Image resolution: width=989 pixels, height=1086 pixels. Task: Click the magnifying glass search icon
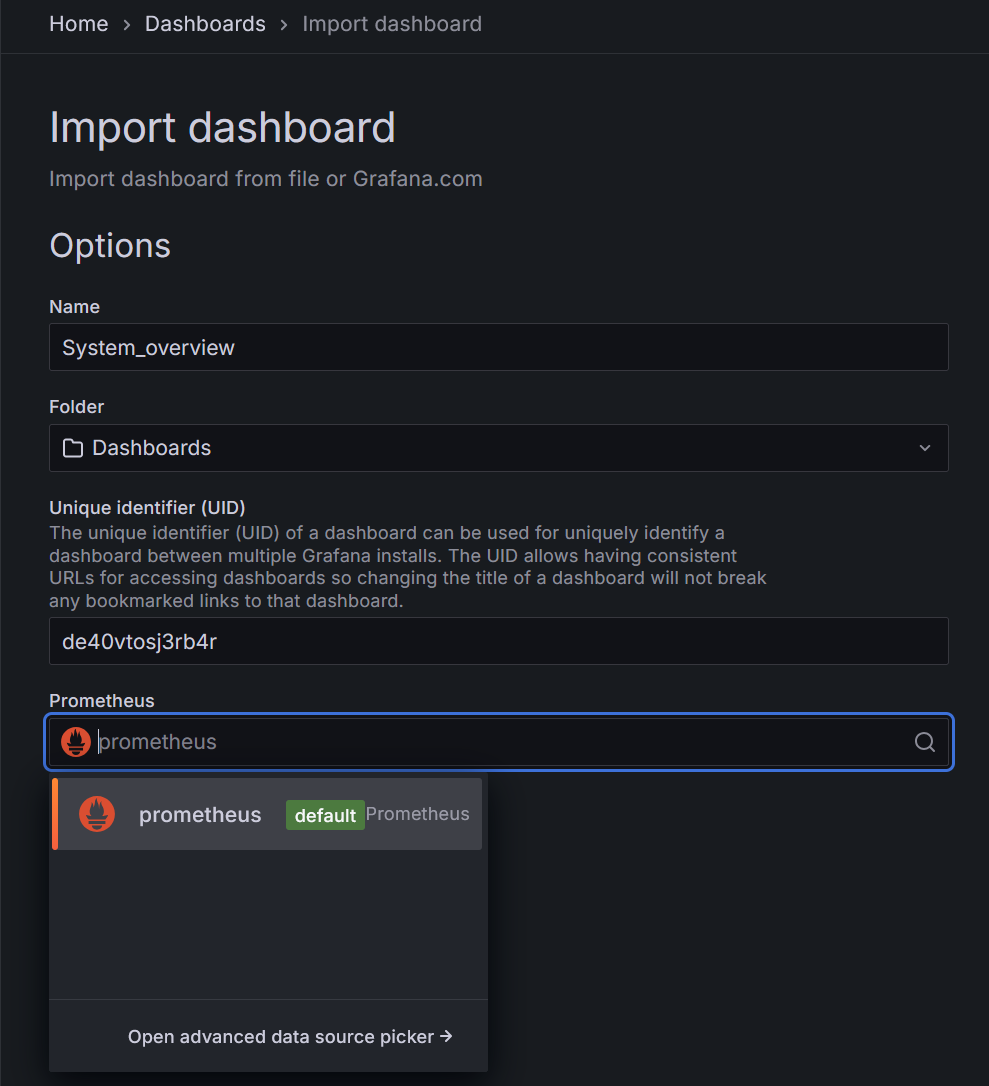tap(924, 742)
